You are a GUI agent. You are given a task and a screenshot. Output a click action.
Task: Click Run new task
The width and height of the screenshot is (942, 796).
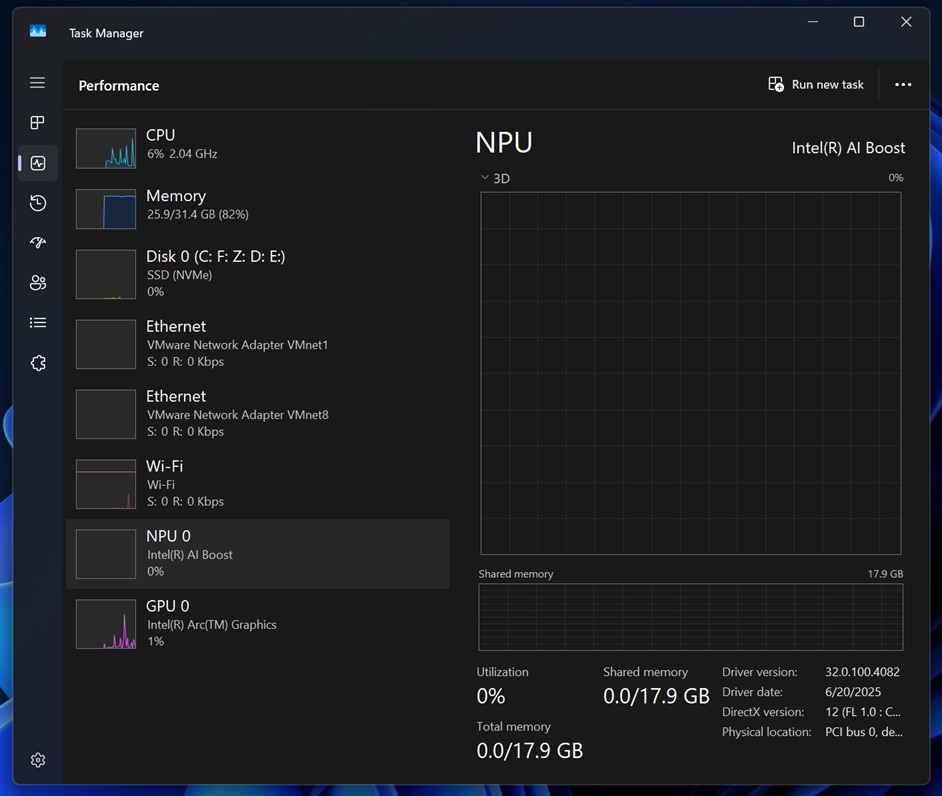tap(815, 84)
